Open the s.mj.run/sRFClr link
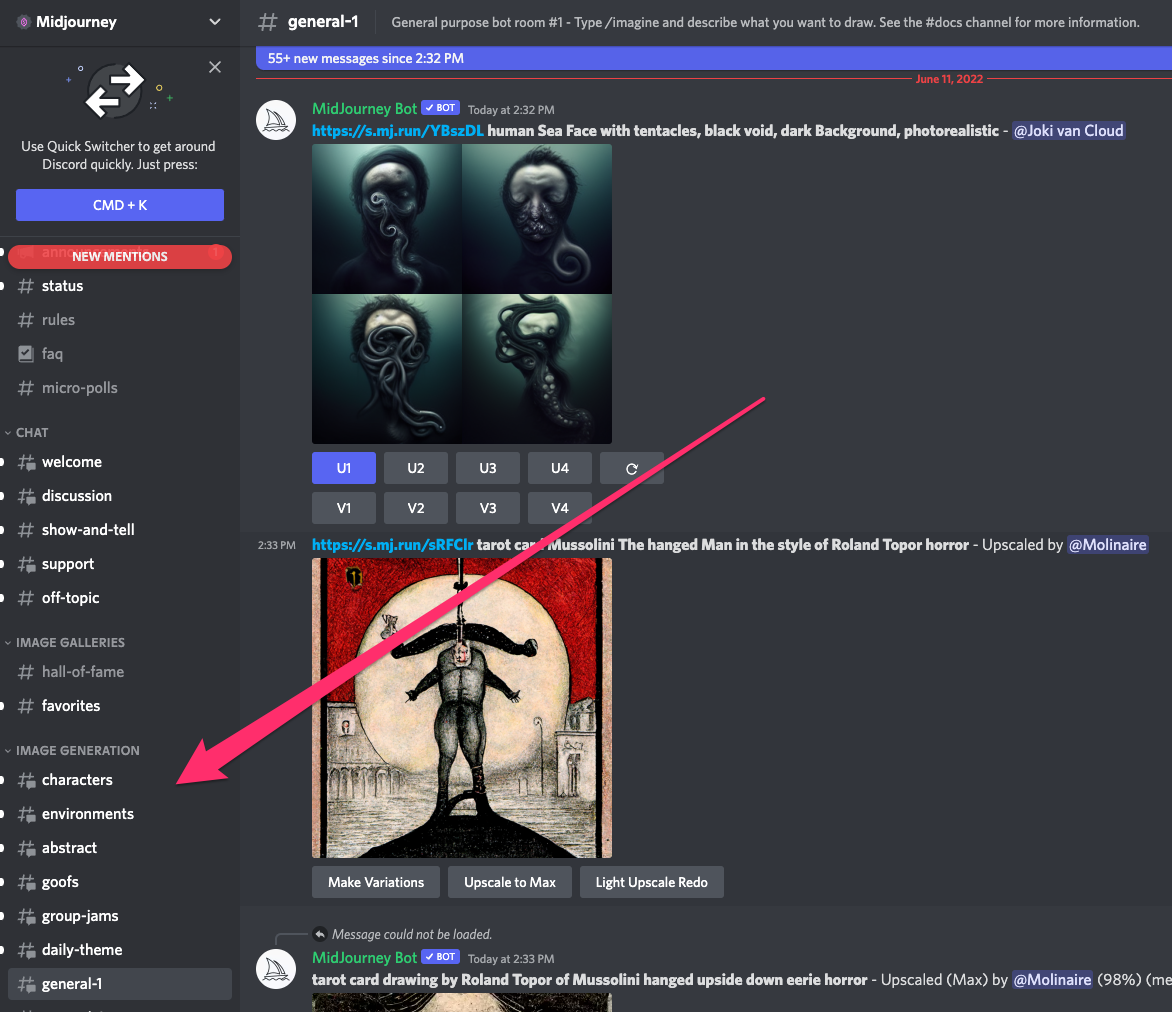This screenshot has width=1172, height=1012. pos(392,545)
